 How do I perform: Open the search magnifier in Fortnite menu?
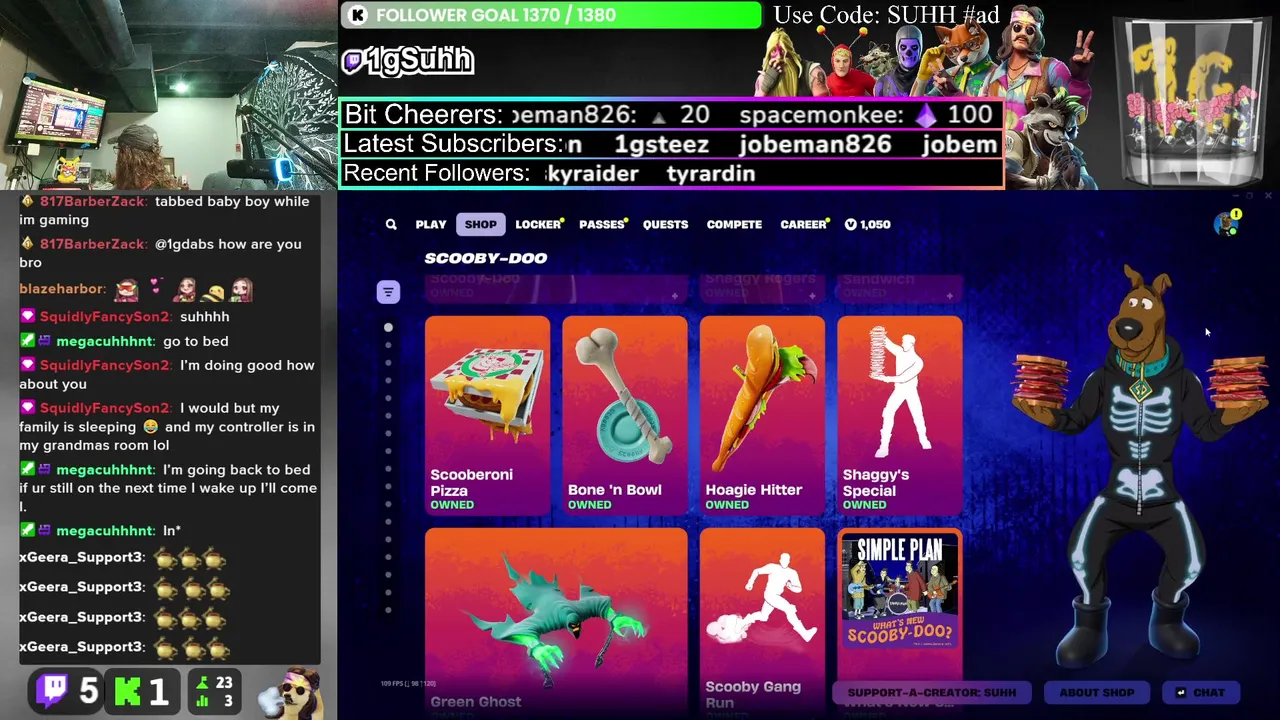coord(391,225)
